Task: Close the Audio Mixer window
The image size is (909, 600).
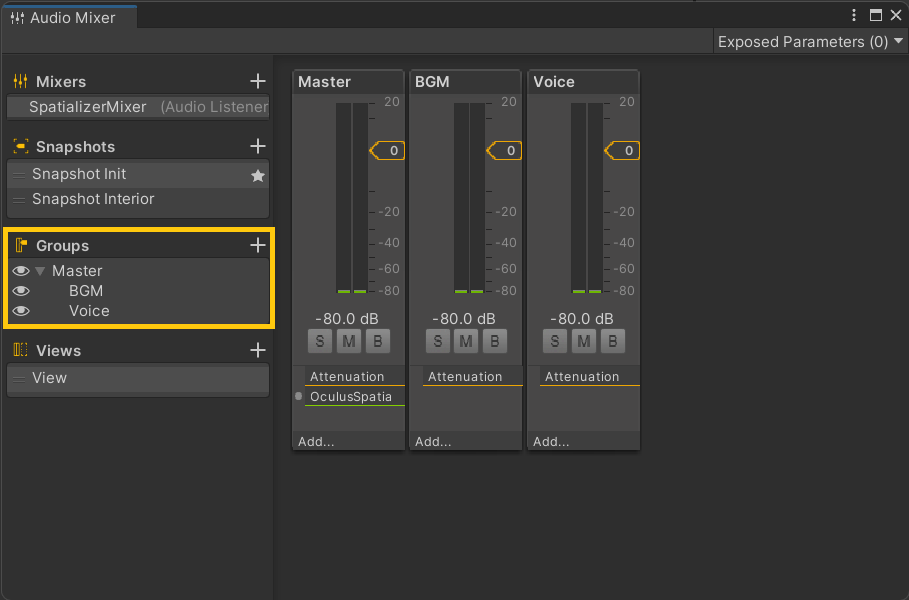Action: [896, 15]
